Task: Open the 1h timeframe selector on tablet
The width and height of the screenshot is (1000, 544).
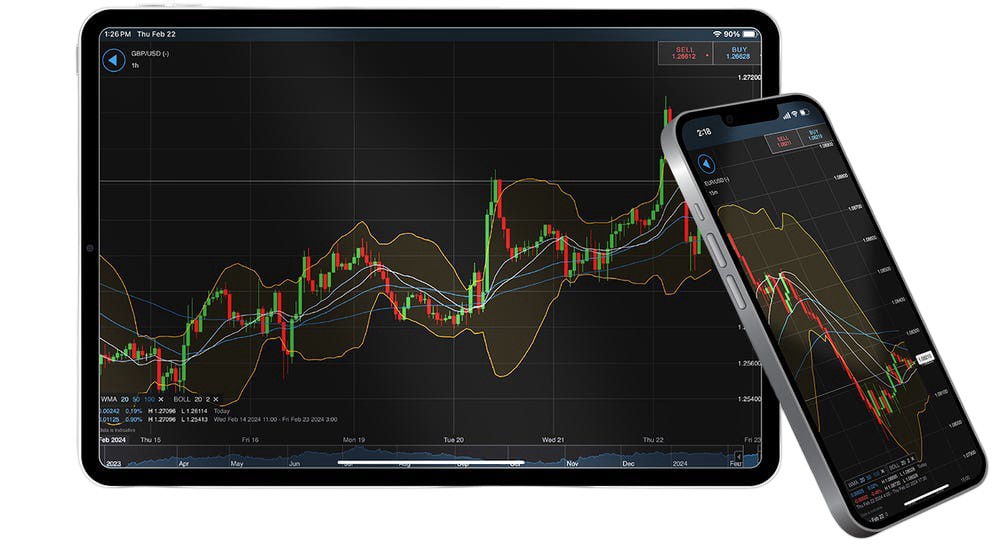Action: (x=135, y=65)
